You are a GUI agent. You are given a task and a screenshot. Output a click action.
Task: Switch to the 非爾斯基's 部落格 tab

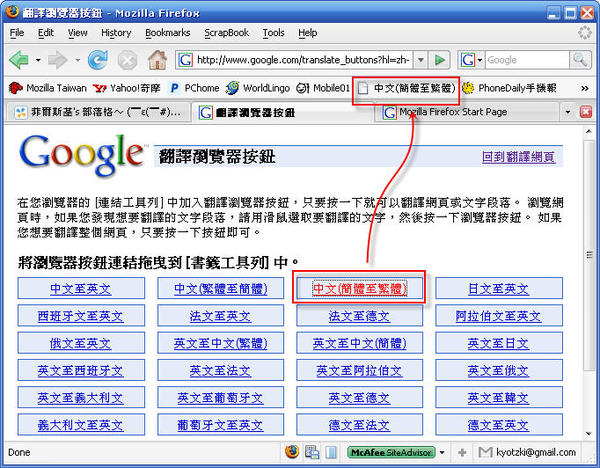98,113
